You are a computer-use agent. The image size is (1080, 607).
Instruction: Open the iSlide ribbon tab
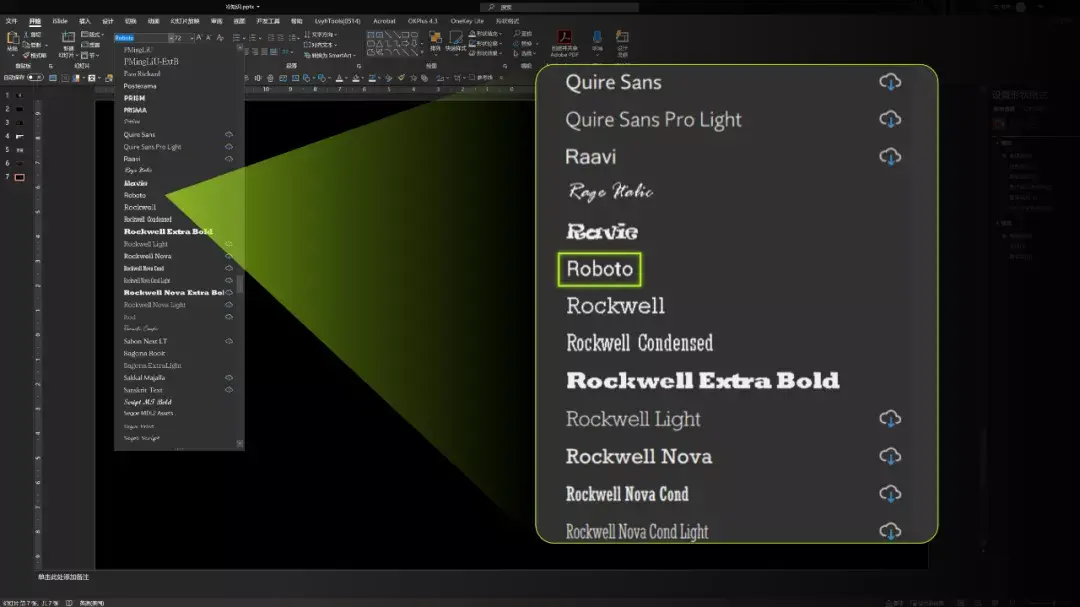tap(60, 20)
